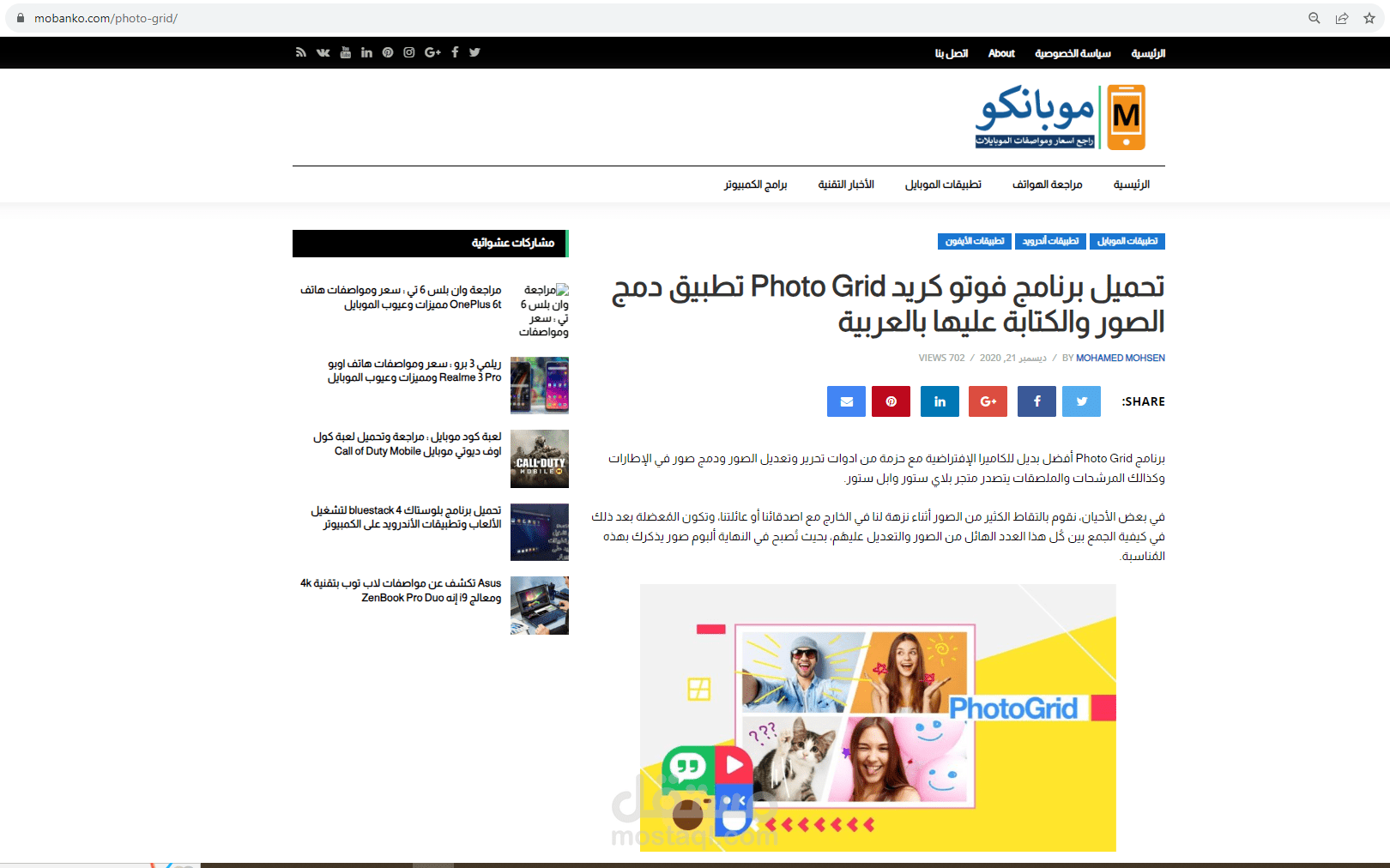Share article on Google Plus button
The image size is (1390, 868).
coord(988,401)
